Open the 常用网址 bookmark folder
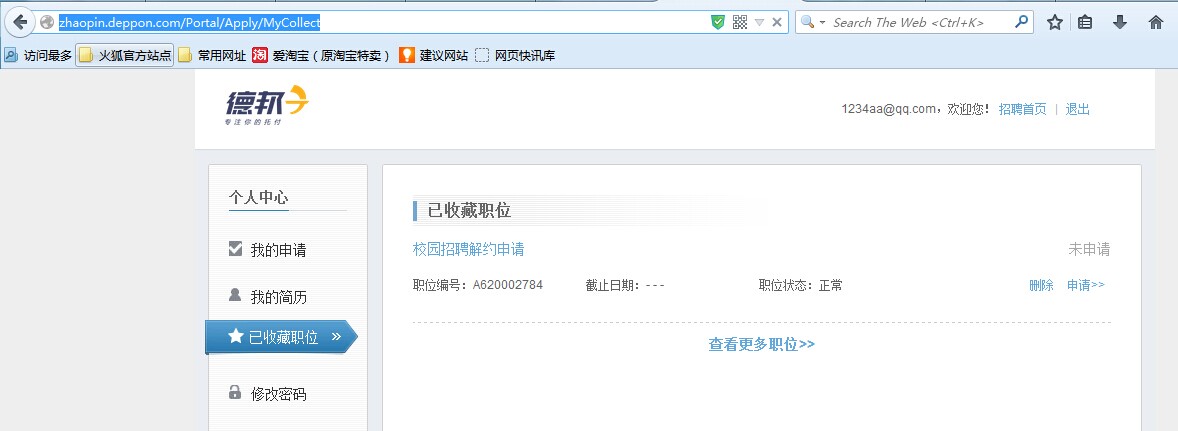The width and height of the screenshot is (1178, 431). [x=212, y=55]
